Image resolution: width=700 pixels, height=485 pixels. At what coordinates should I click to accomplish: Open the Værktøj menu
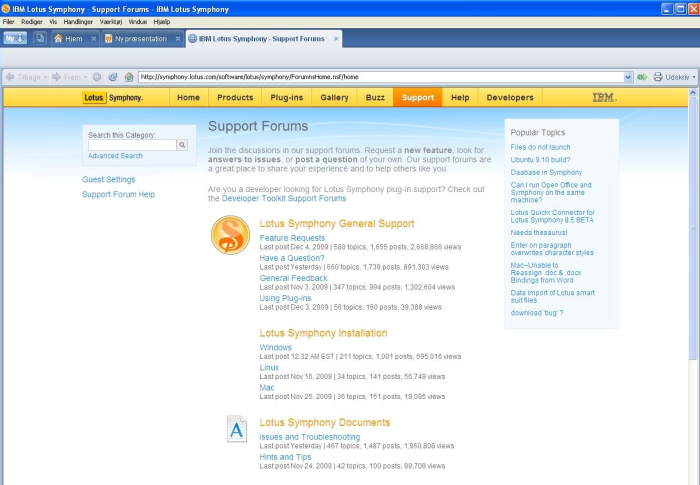point(111,21)
